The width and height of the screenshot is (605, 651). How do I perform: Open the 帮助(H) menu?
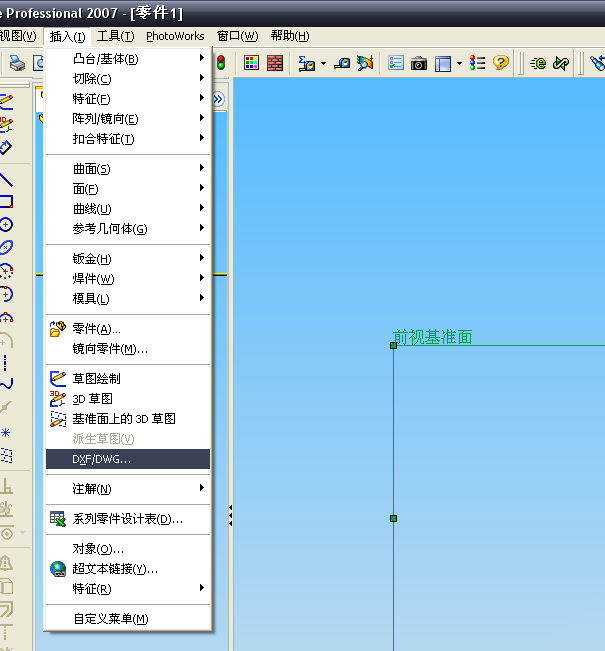290,36
